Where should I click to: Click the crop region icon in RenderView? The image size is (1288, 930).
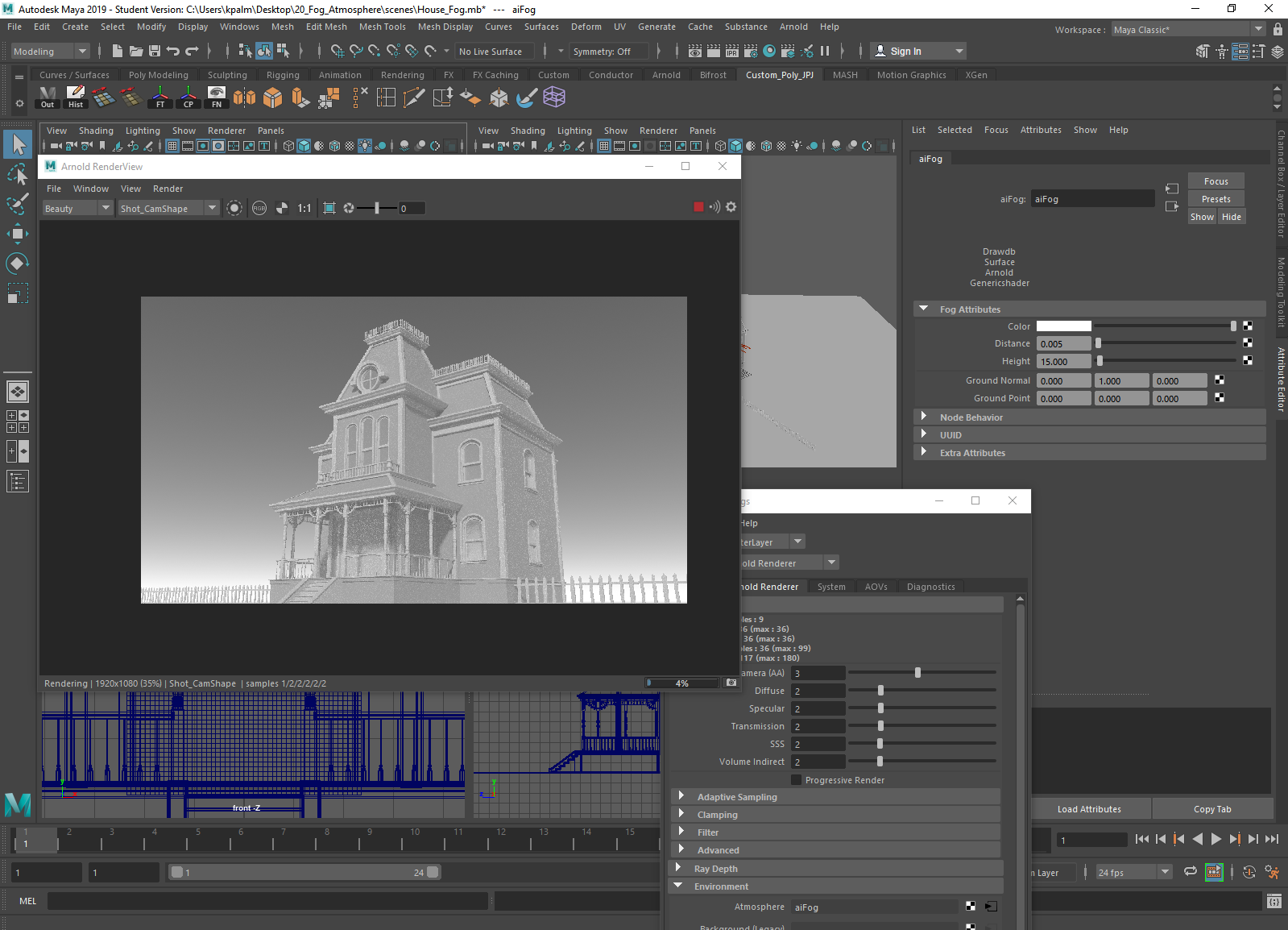(x=329, y=208)
